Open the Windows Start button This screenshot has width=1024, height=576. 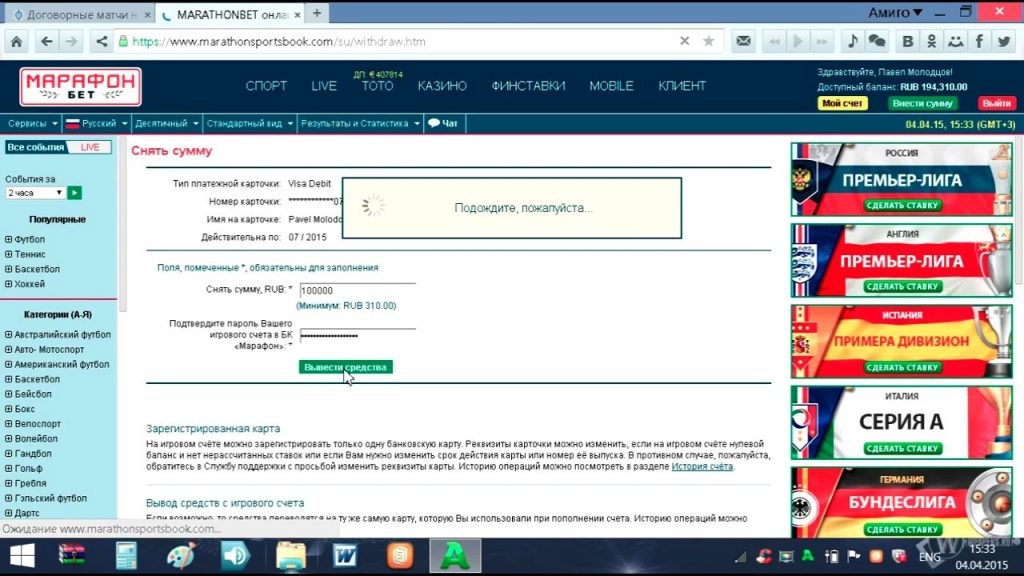point(22,556)
